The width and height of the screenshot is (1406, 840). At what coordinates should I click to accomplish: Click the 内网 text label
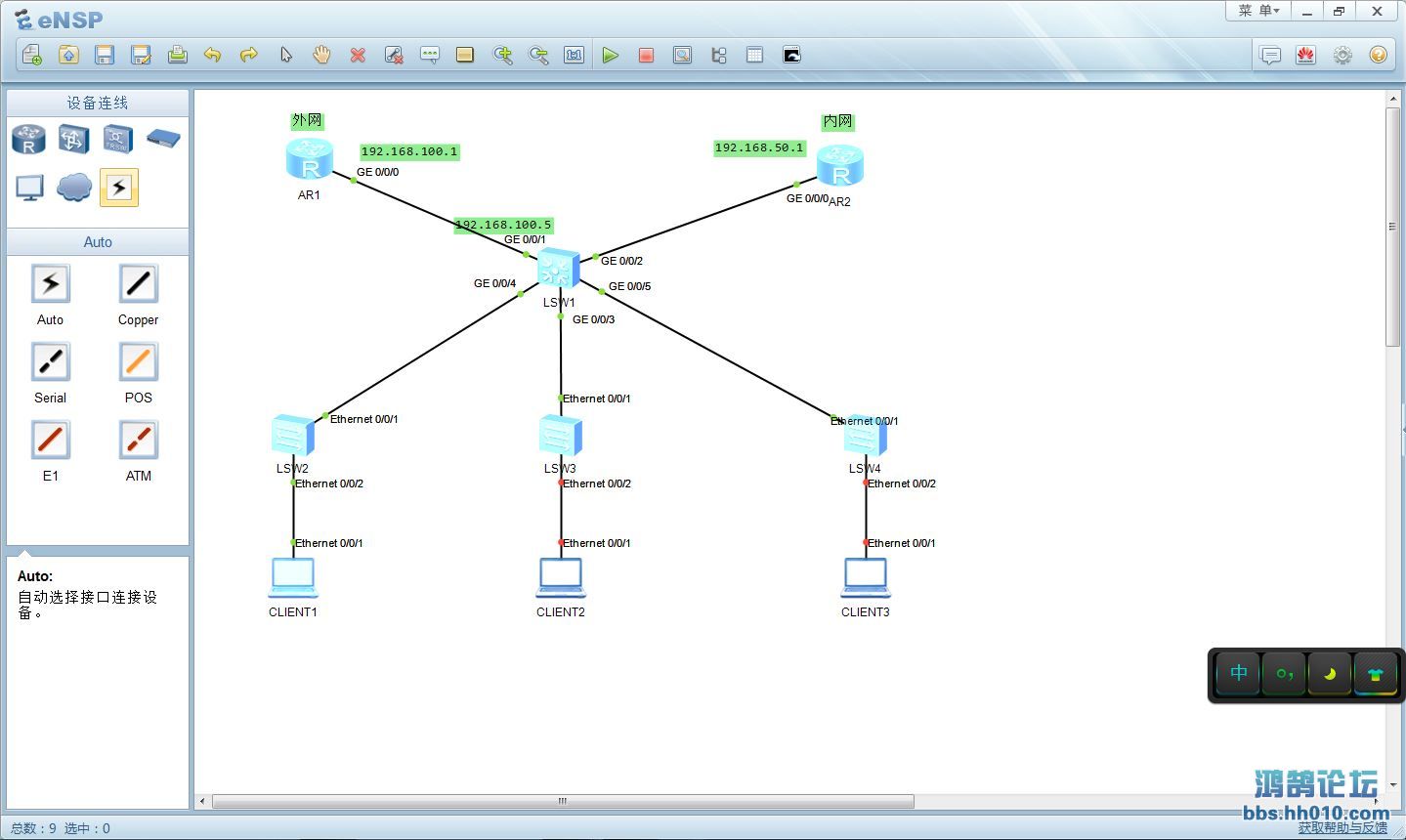pos(837,121)
